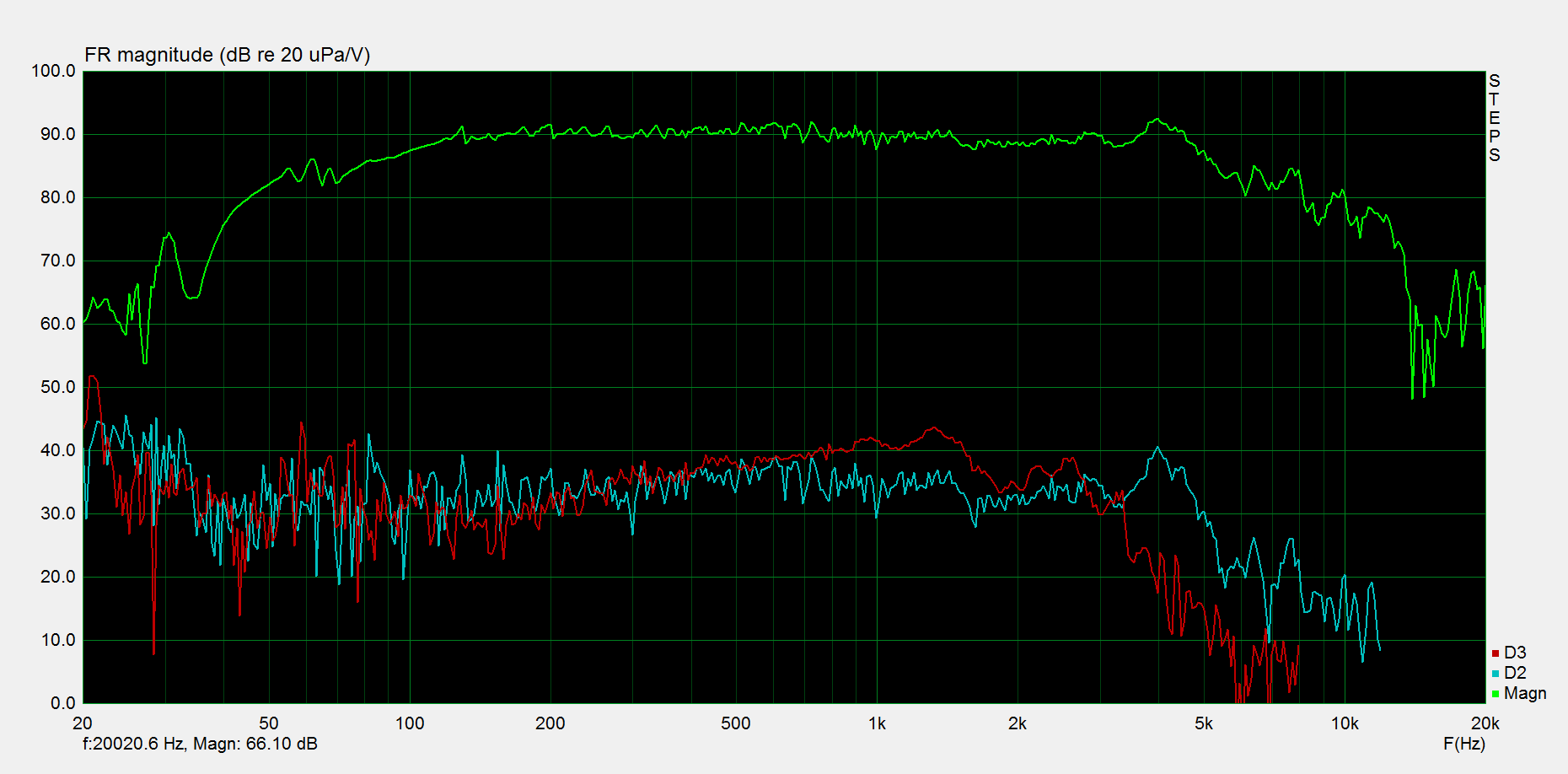Click the 100.0 y-axis label
Image resolution: width=1568 pixels, height=774 pixels.
[53, 71]
